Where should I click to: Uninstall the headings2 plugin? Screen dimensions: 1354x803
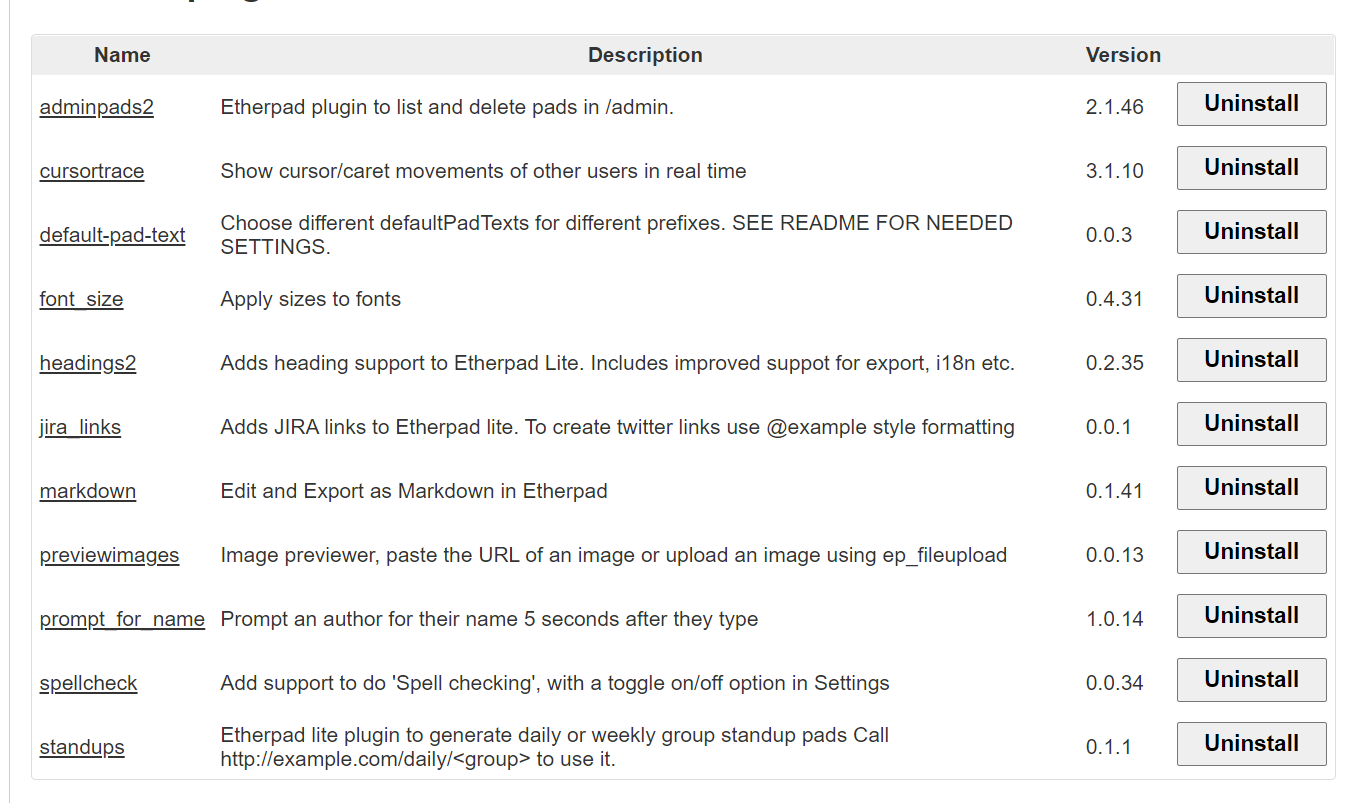(x=1251, y=359)
